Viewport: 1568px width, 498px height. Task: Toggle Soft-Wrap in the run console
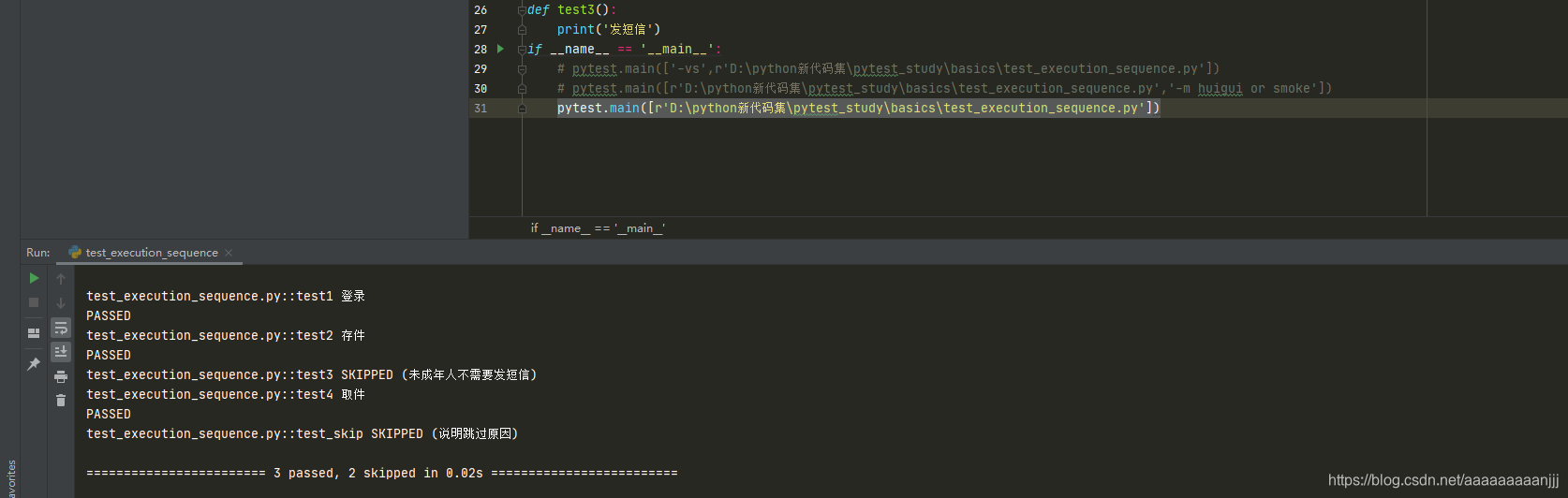(61, 328)
